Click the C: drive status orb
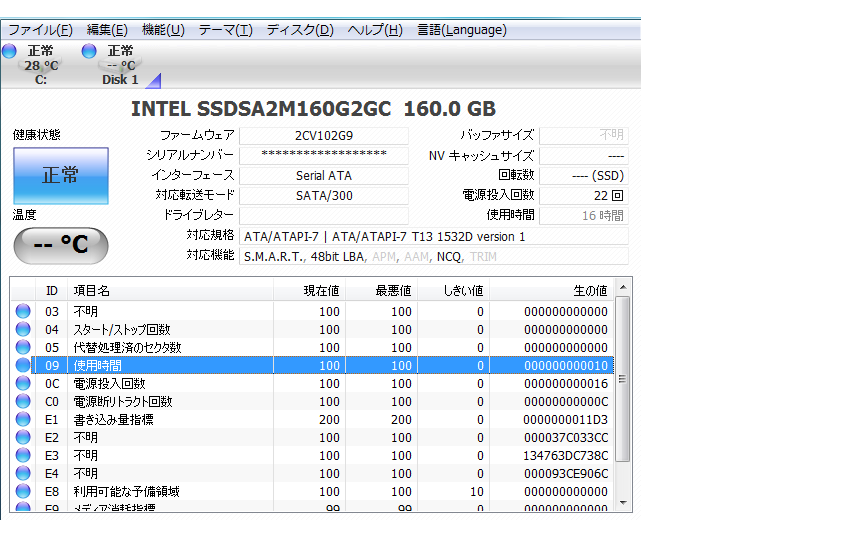The image size is (864, 540). (9, 51)
